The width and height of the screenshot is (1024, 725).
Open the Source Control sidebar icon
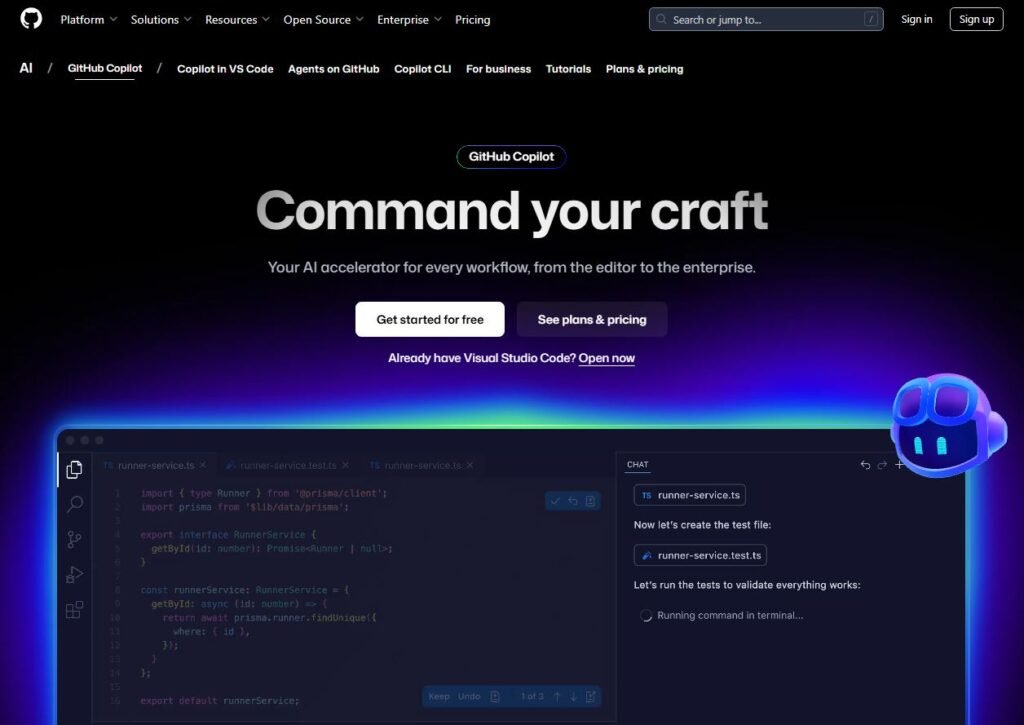click(x=74, y=539)
